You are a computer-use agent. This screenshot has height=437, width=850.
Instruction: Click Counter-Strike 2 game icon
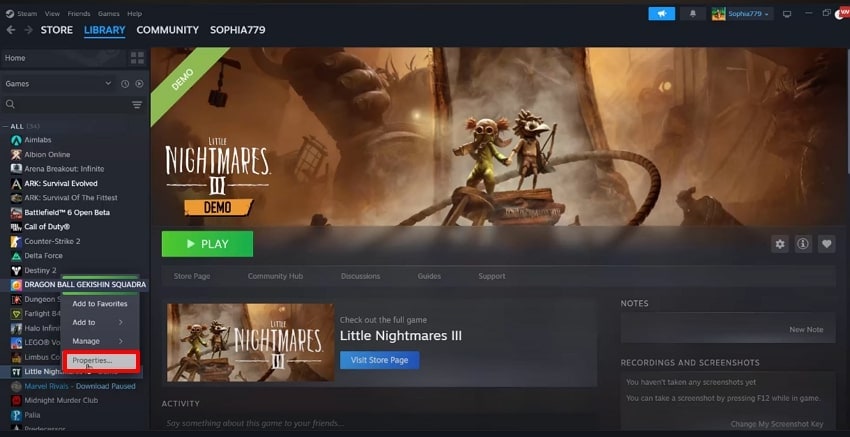16,241
